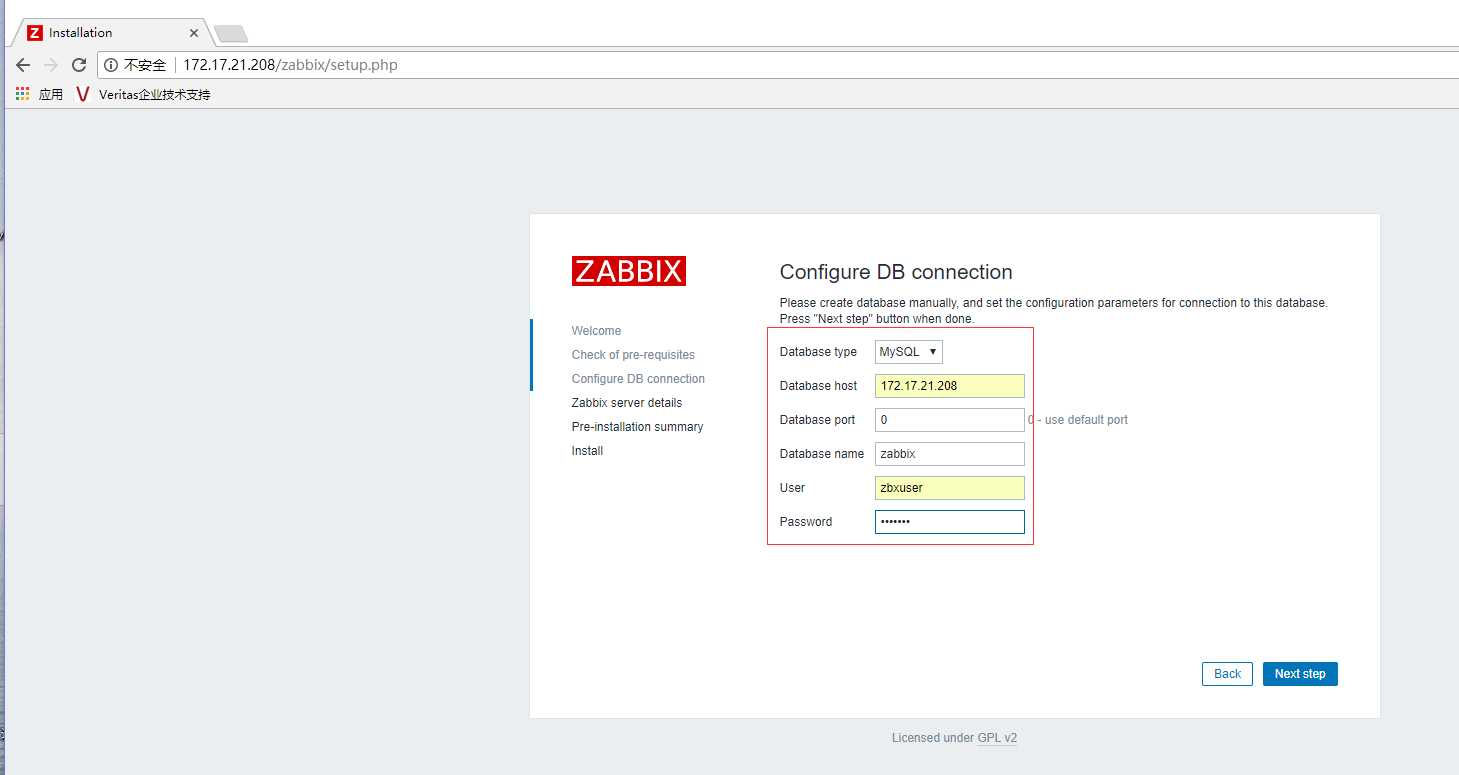Close the Installation tab
The height and width of the screenshot is (775, 1459).
click(194, 33)
